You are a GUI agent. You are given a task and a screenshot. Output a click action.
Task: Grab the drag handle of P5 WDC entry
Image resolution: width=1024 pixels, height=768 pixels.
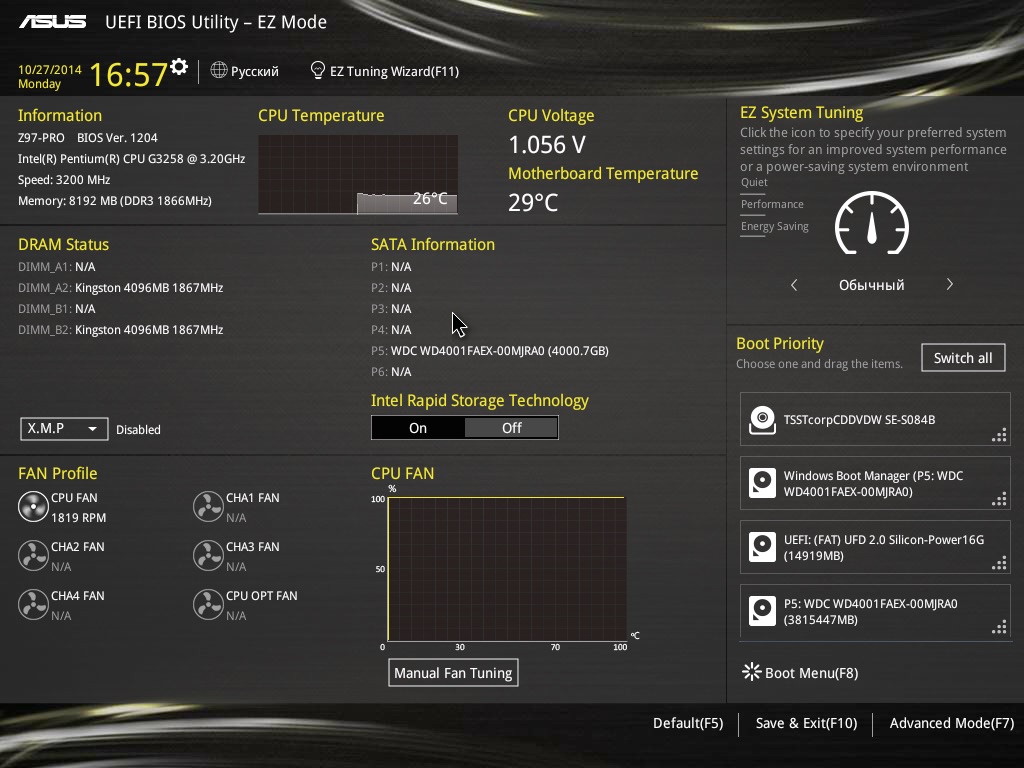(999, 628)
